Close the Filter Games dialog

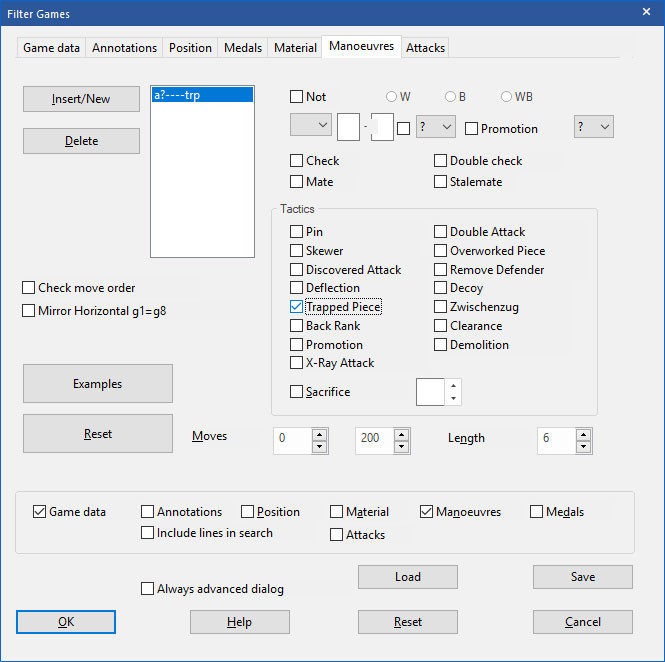pyautogui.click(x=645, y=13)
